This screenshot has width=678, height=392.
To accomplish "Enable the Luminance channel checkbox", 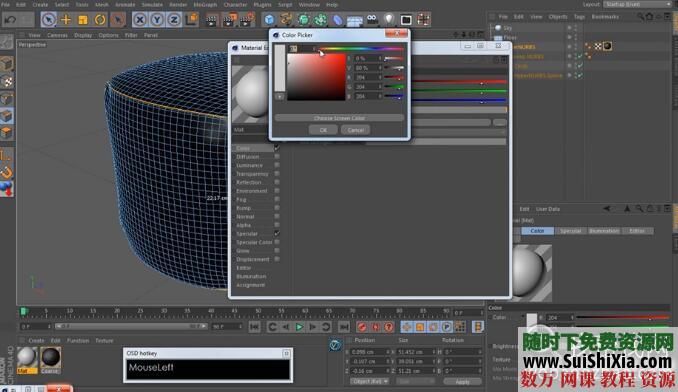I will 277,165.
